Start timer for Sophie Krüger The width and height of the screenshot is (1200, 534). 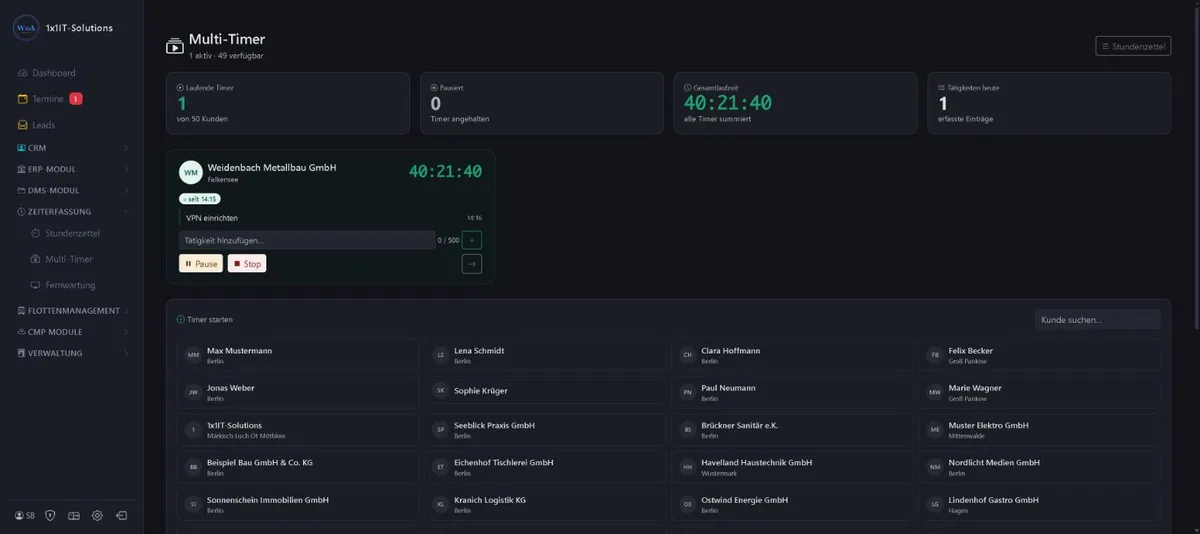tap(545, 392)
